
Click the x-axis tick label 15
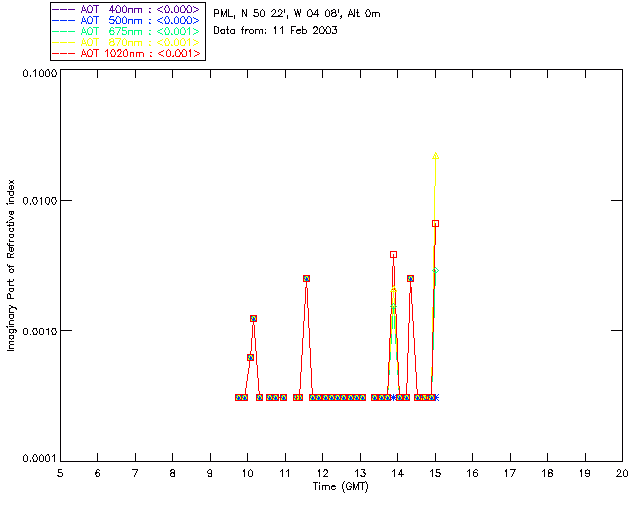coord(435,473)
